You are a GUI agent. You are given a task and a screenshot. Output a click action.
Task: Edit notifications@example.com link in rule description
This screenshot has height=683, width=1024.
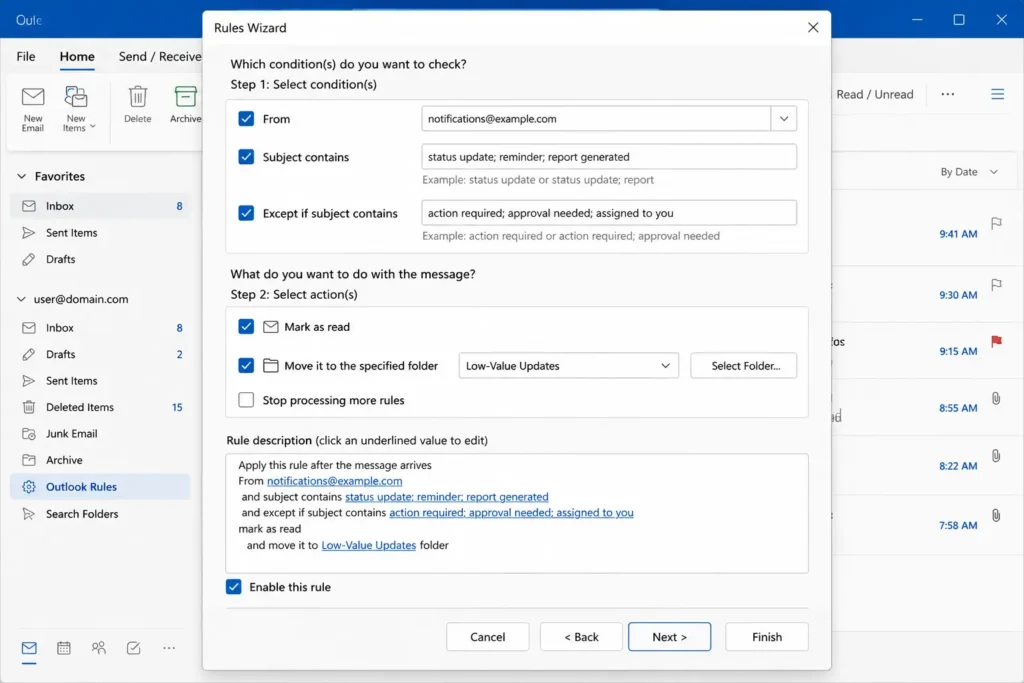point(334,481)
